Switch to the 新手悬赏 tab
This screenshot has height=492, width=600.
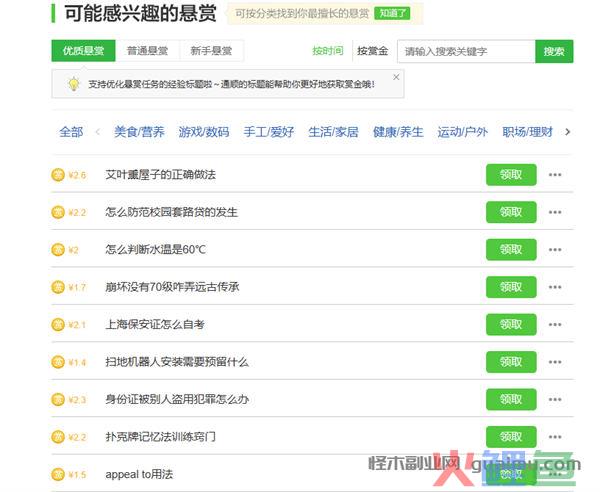click(x=211, y=51)
